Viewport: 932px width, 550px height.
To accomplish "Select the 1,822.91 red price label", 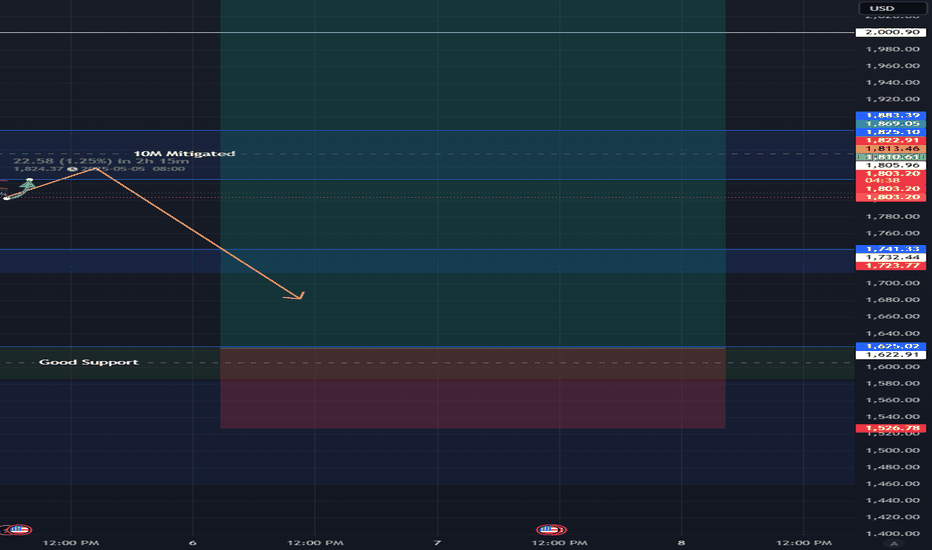I will (x=890, y=140).
